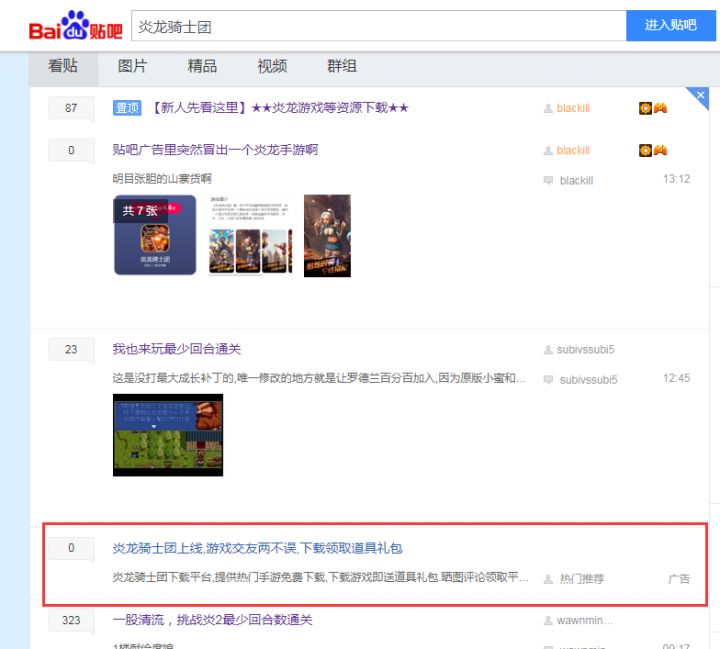Click last replier subivssubi5 at 12:45
Screen dimensions: 720x649
[x=589, y=380]
